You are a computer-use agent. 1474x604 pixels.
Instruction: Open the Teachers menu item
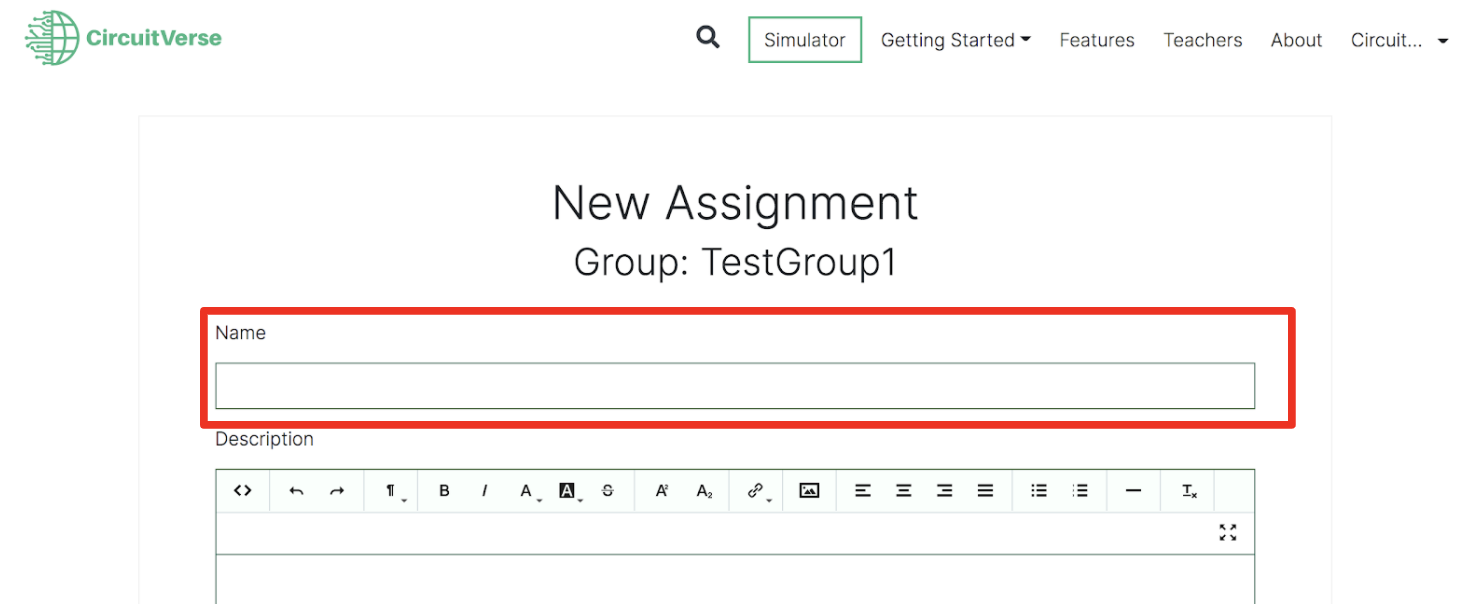pos(1203,40)
